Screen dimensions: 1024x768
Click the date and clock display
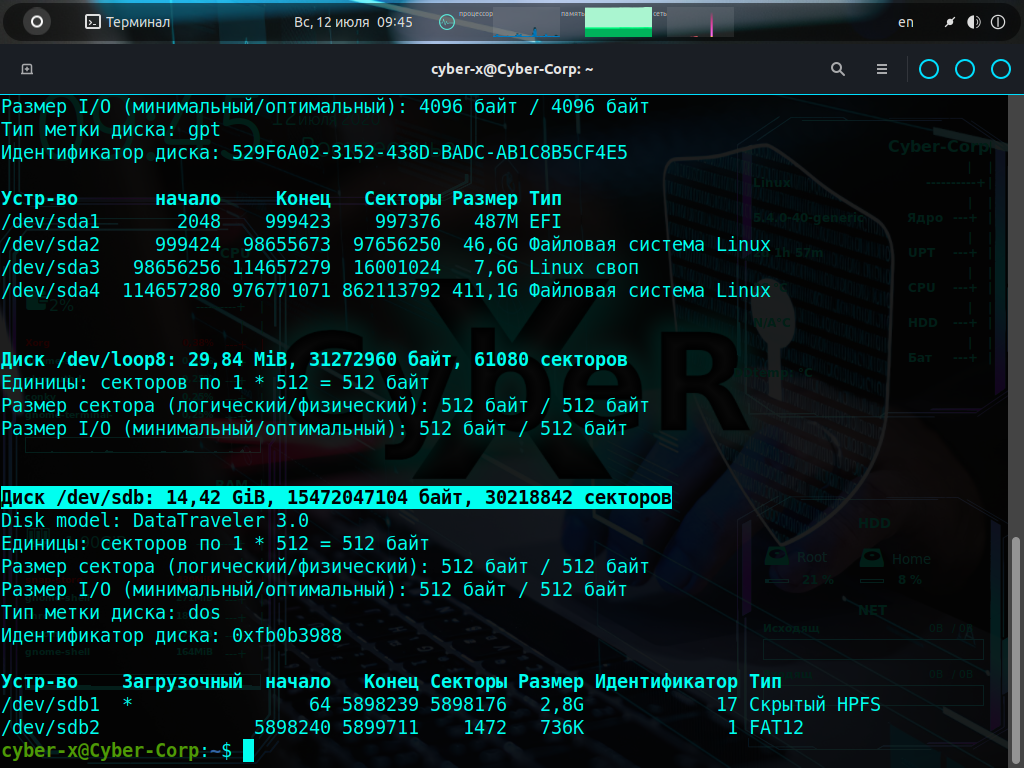pyautogui.click(x=353, y=22)
